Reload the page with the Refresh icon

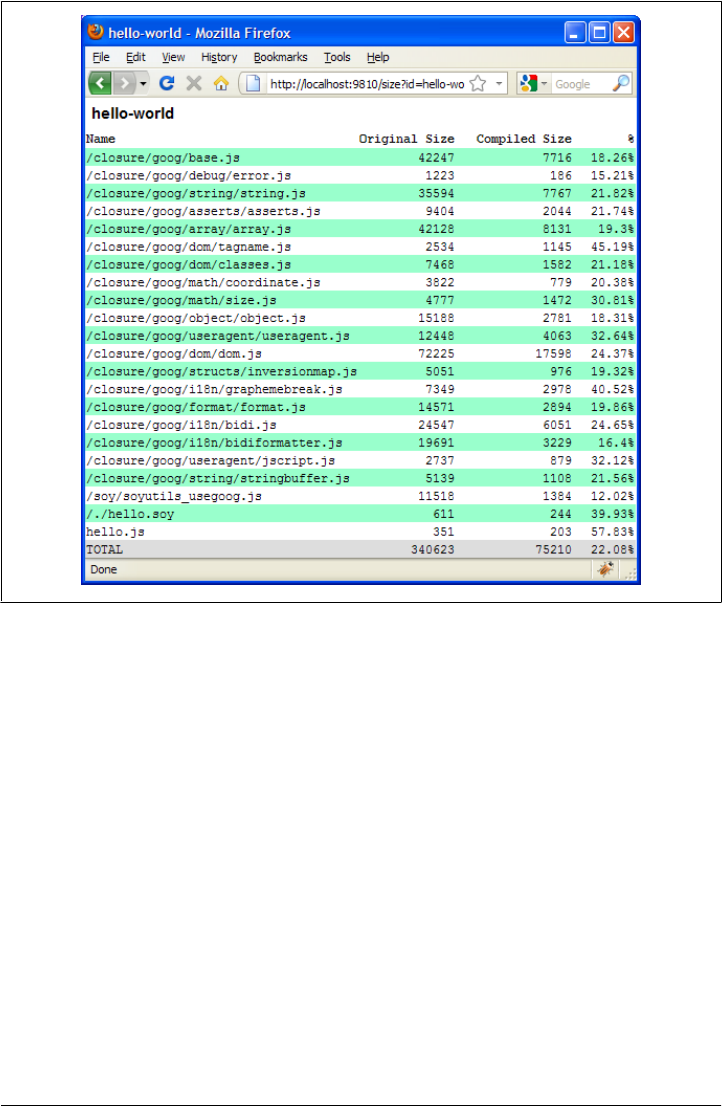pyautogui.click(x=167, y=83)
